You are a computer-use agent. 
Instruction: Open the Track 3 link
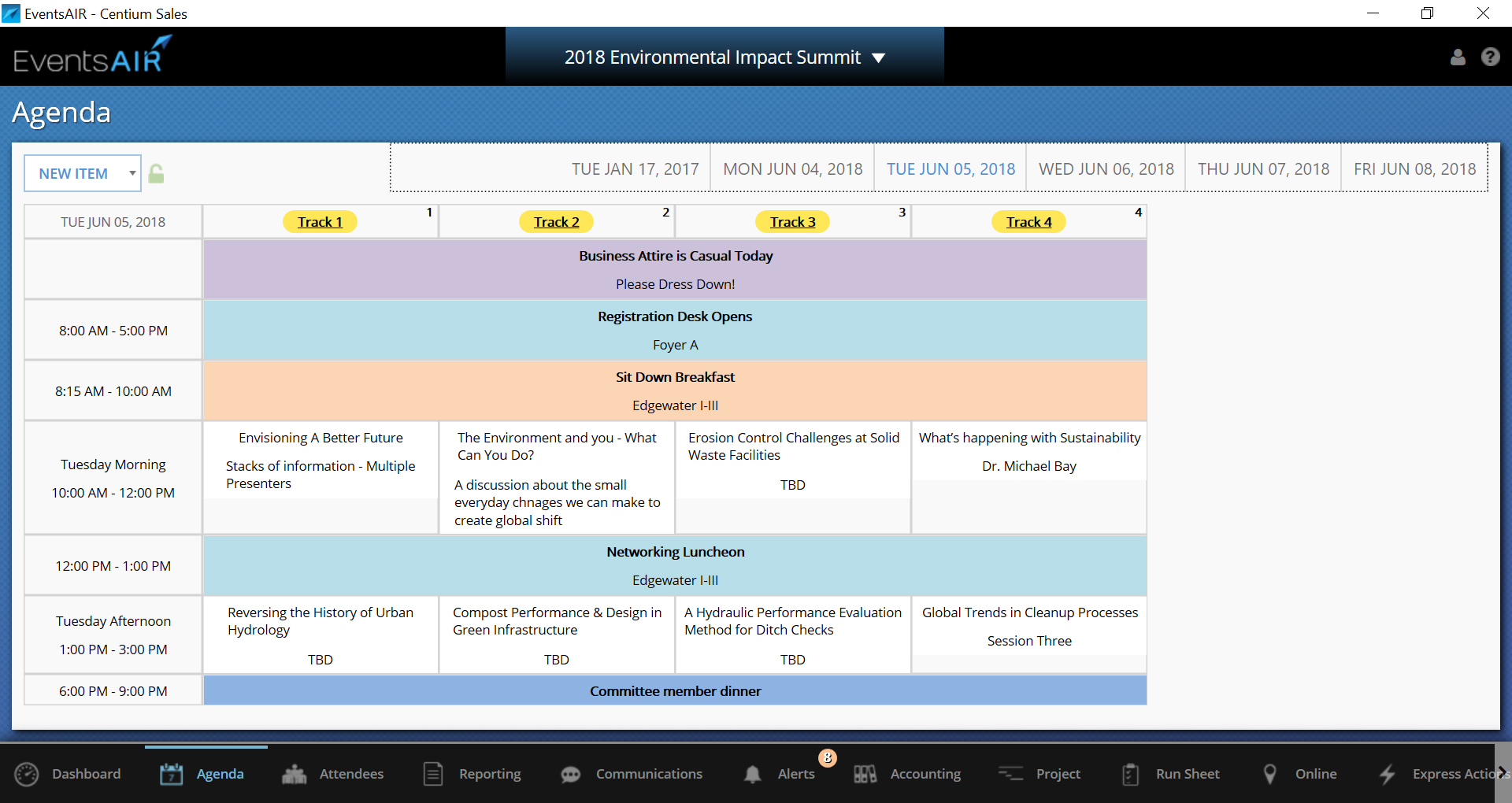pyautogui.click(x=792, y=222)
